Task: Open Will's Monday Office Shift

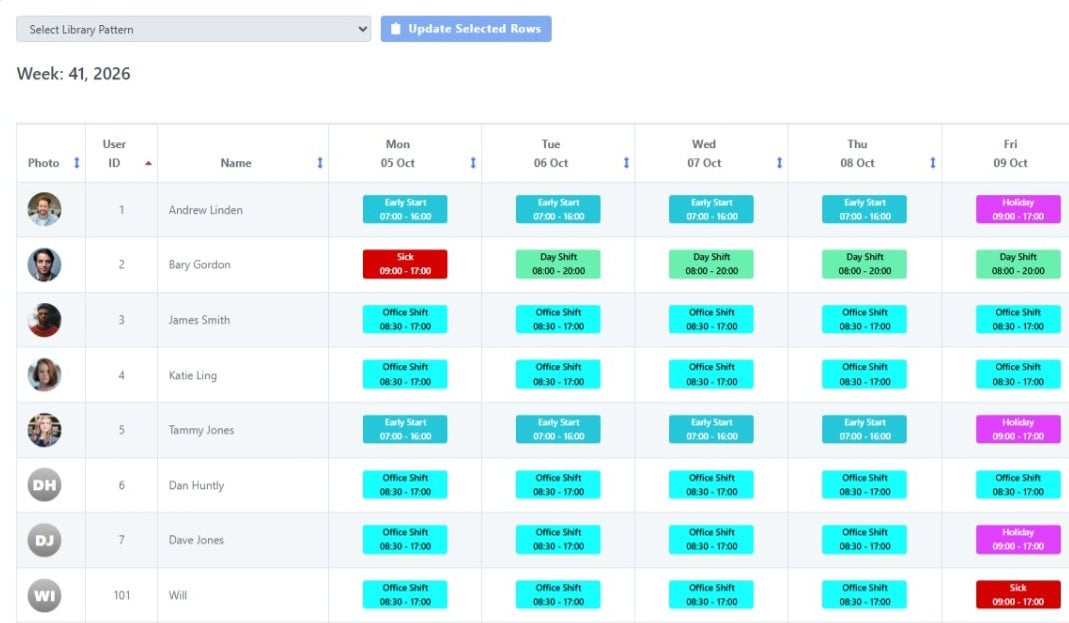Action: pyautogui.click(x=405, y=594)
